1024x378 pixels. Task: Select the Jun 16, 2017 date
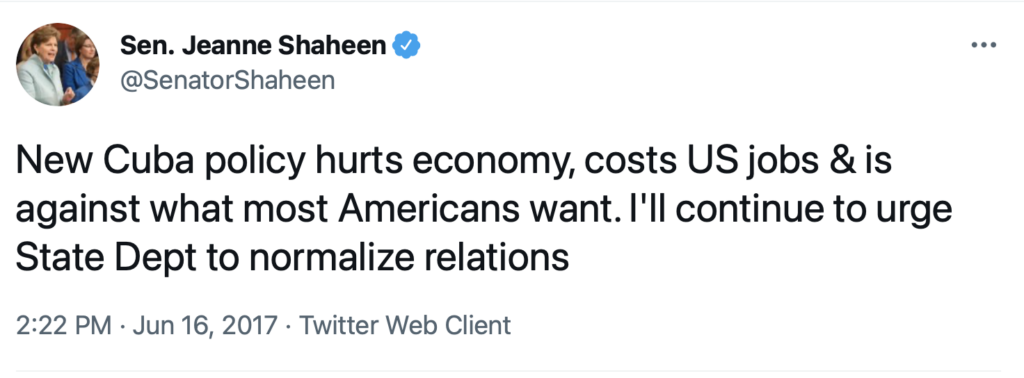204,324
